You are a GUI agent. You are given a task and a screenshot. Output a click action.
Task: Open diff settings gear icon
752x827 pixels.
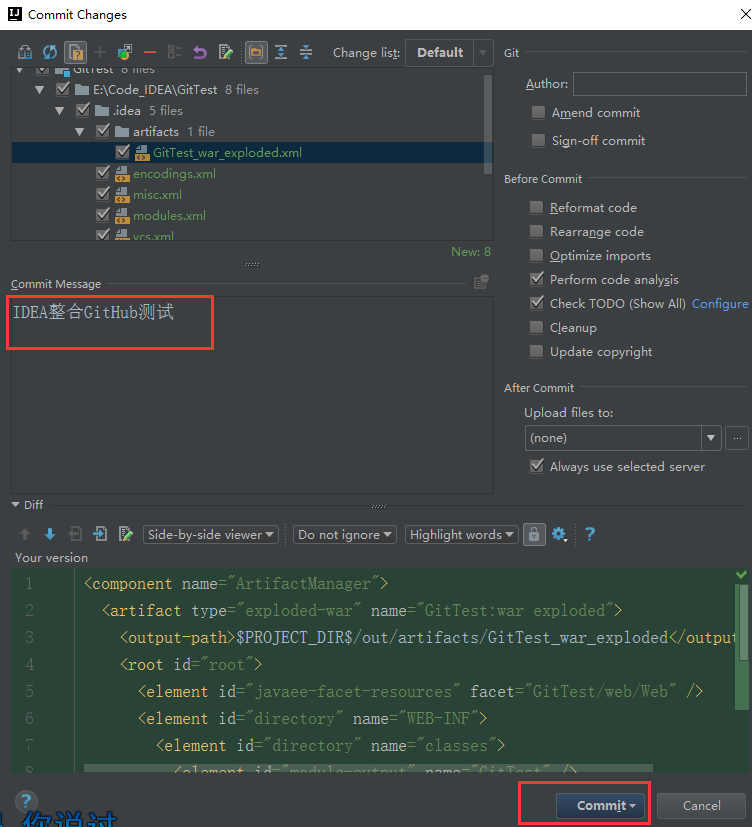(x=560, y=534)
